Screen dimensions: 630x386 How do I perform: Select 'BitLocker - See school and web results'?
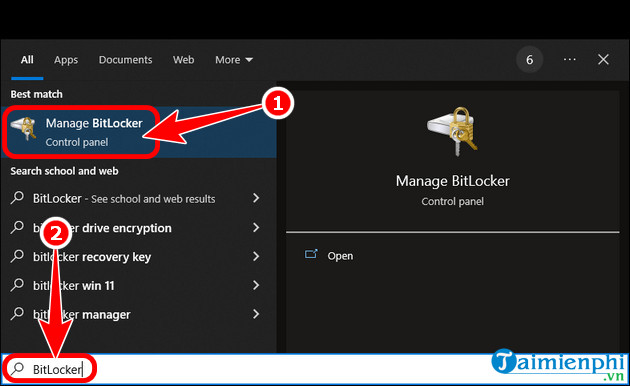click(x=124, y=198)
